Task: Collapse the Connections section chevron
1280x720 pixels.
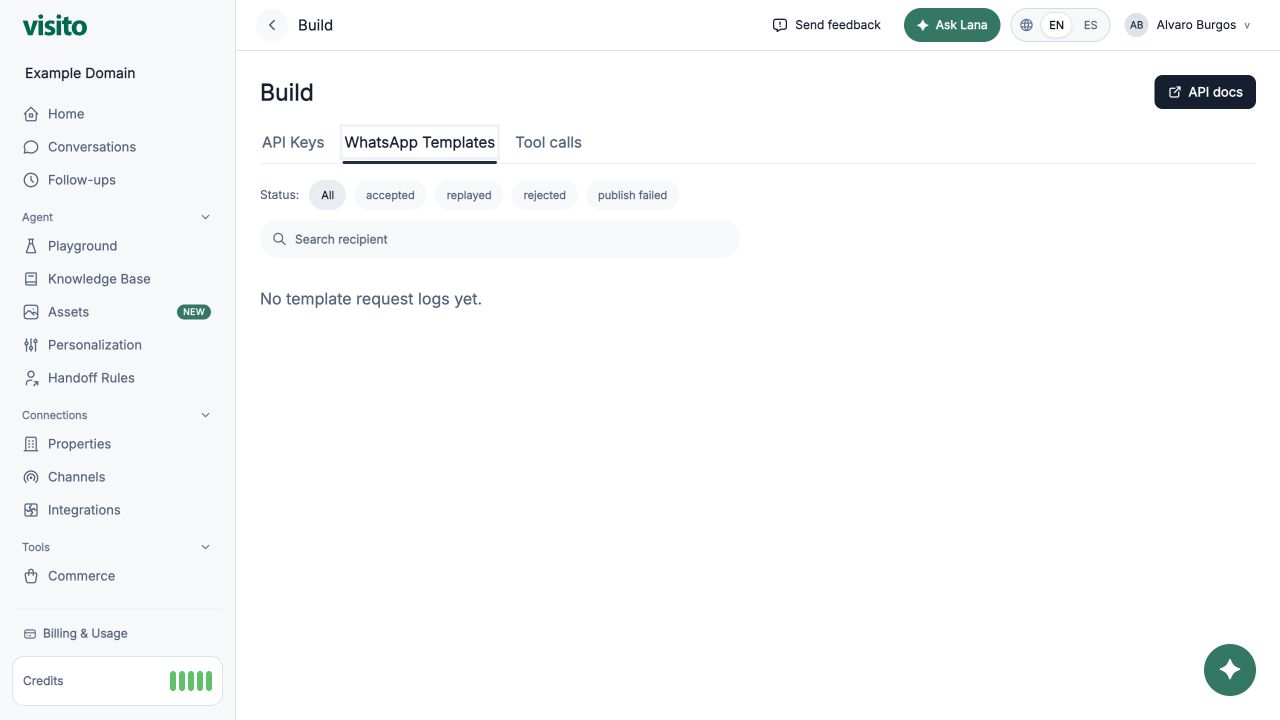Action: point(206,415)
